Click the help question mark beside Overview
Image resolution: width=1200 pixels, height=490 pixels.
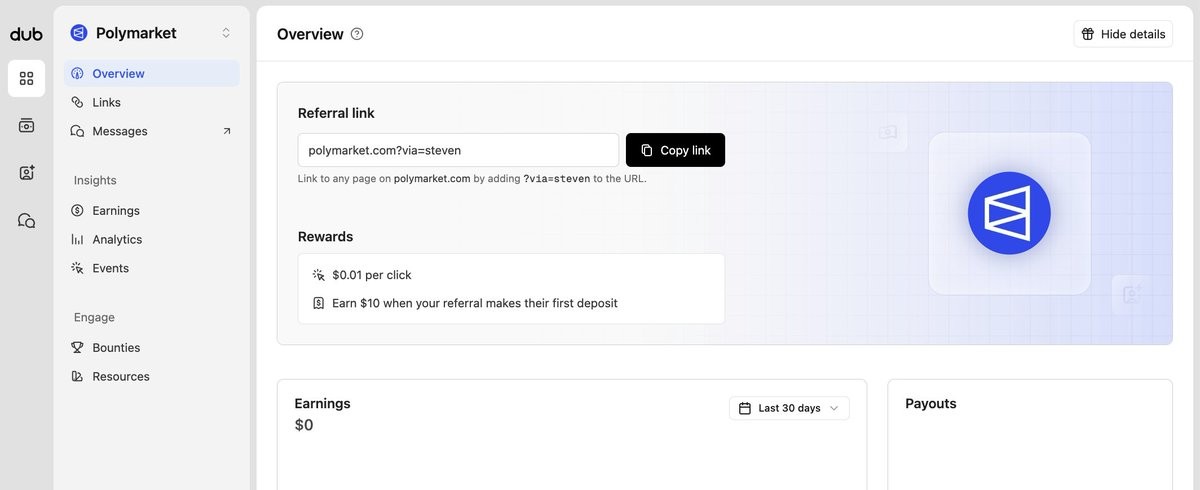point(357,34)
